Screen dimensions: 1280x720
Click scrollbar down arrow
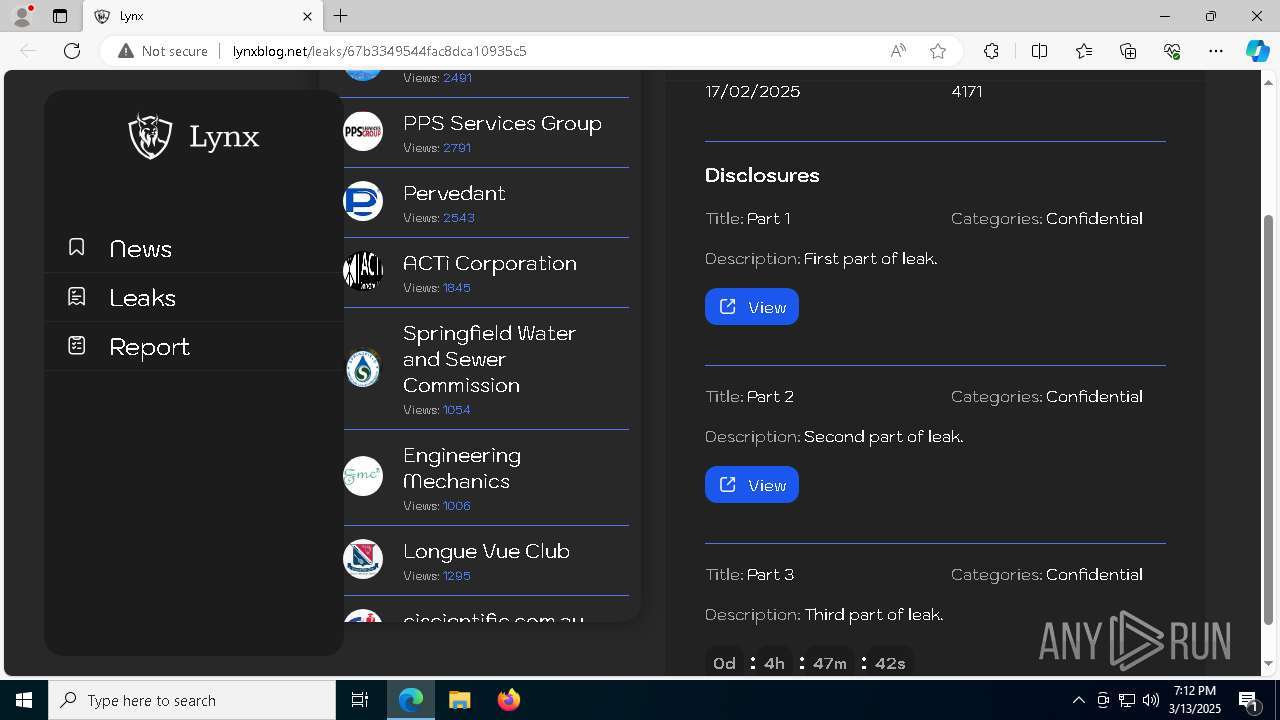[x=1269, y=663]
